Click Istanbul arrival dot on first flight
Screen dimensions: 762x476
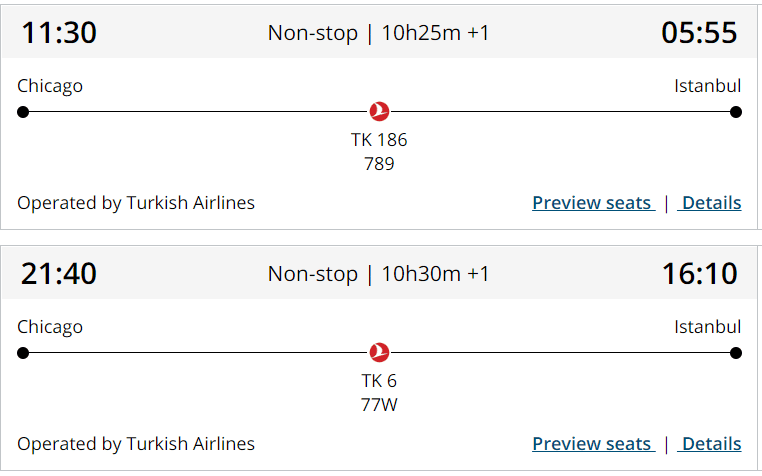click(736, 112)
